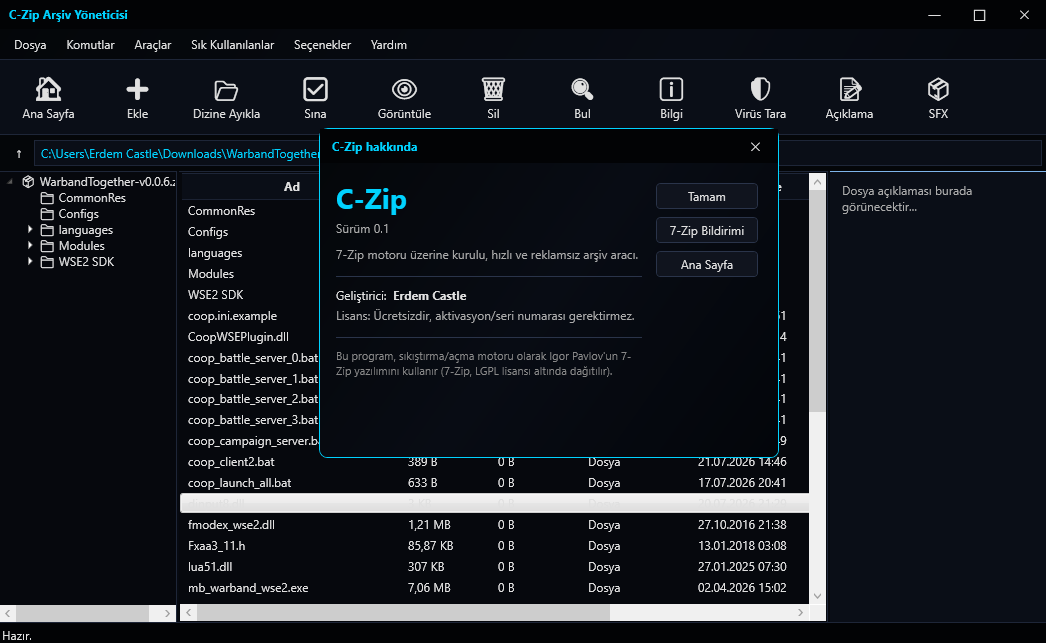Open the Komutlar menu
Image resolution: width=1046 pixels, height=643 pixels.
[x=90, y=45]
